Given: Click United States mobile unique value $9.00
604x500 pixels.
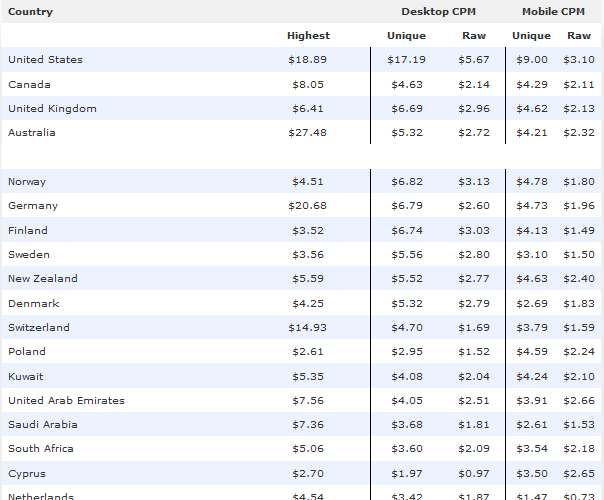Looking at the screenshot, I should tap(533, 60).
